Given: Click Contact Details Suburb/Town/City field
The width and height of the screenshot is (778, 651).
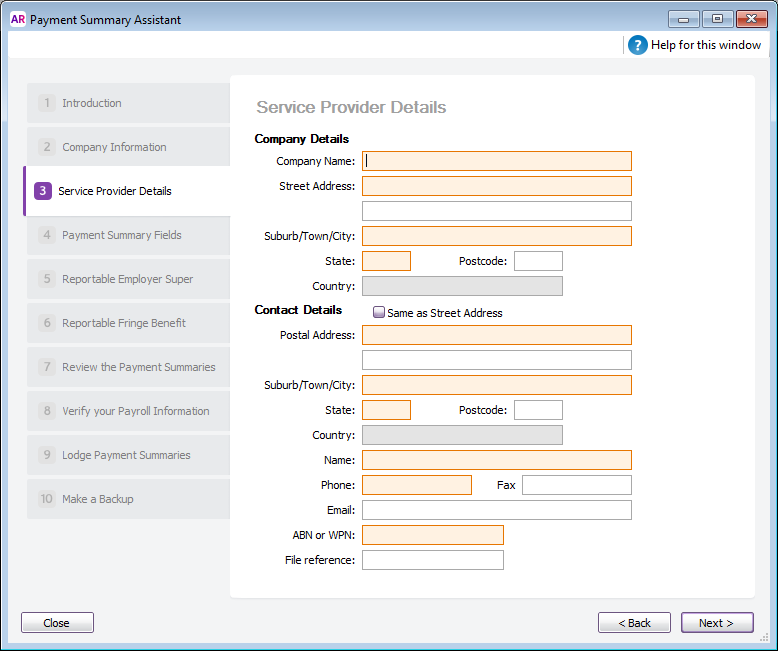Looking at the screenshot, I should 497,385.
